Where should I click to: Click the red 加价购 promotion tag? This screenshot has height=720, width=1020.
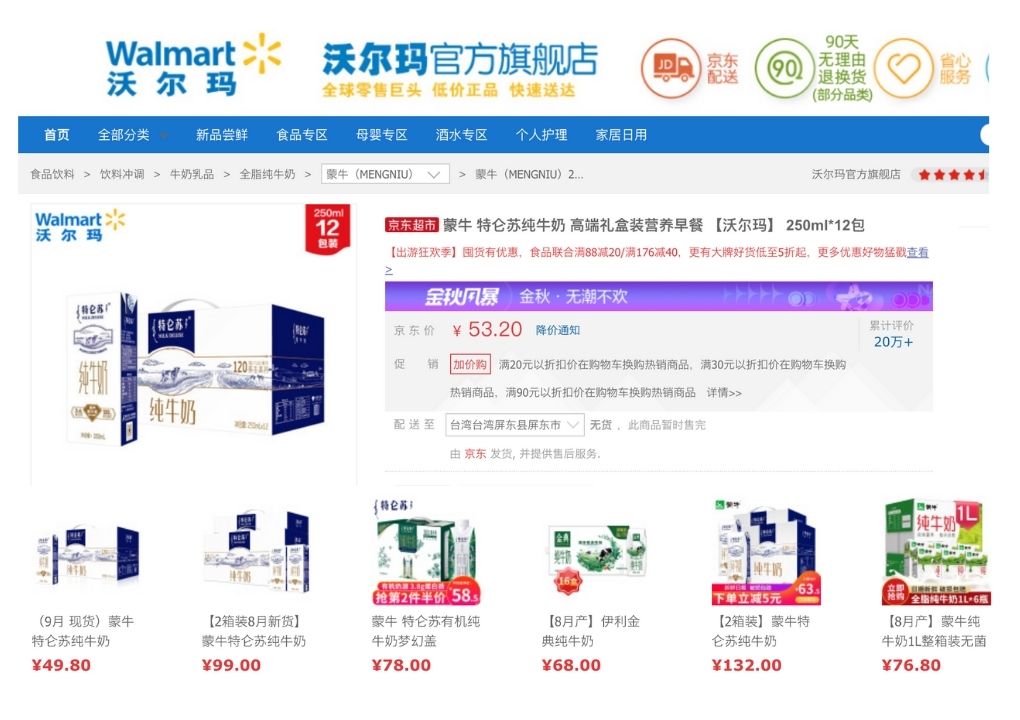pyautogui.click(x=470, y=364)
